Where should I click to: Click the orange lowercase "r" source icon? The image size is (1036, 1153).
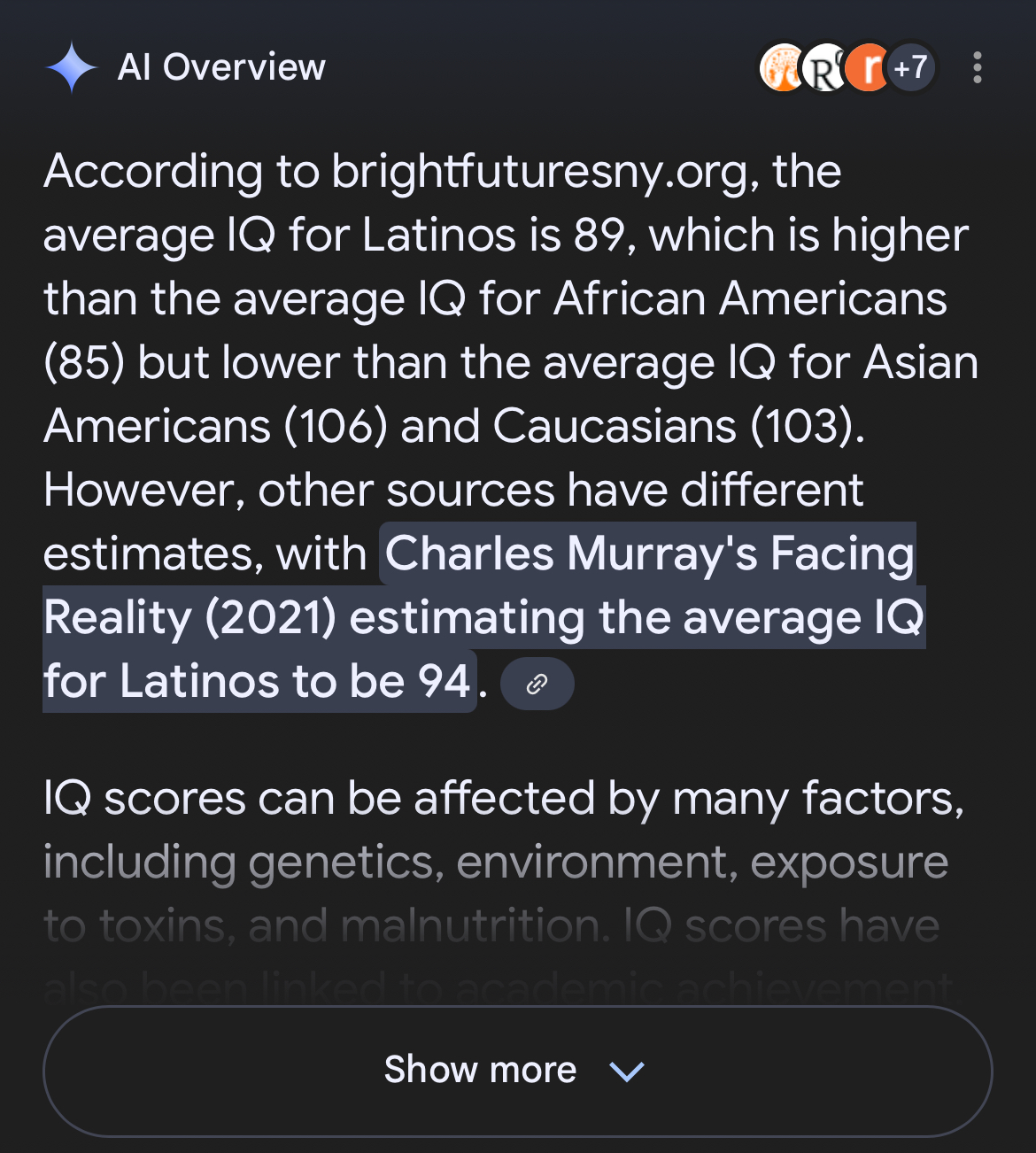pyautogui.click(x=868, y=68)
